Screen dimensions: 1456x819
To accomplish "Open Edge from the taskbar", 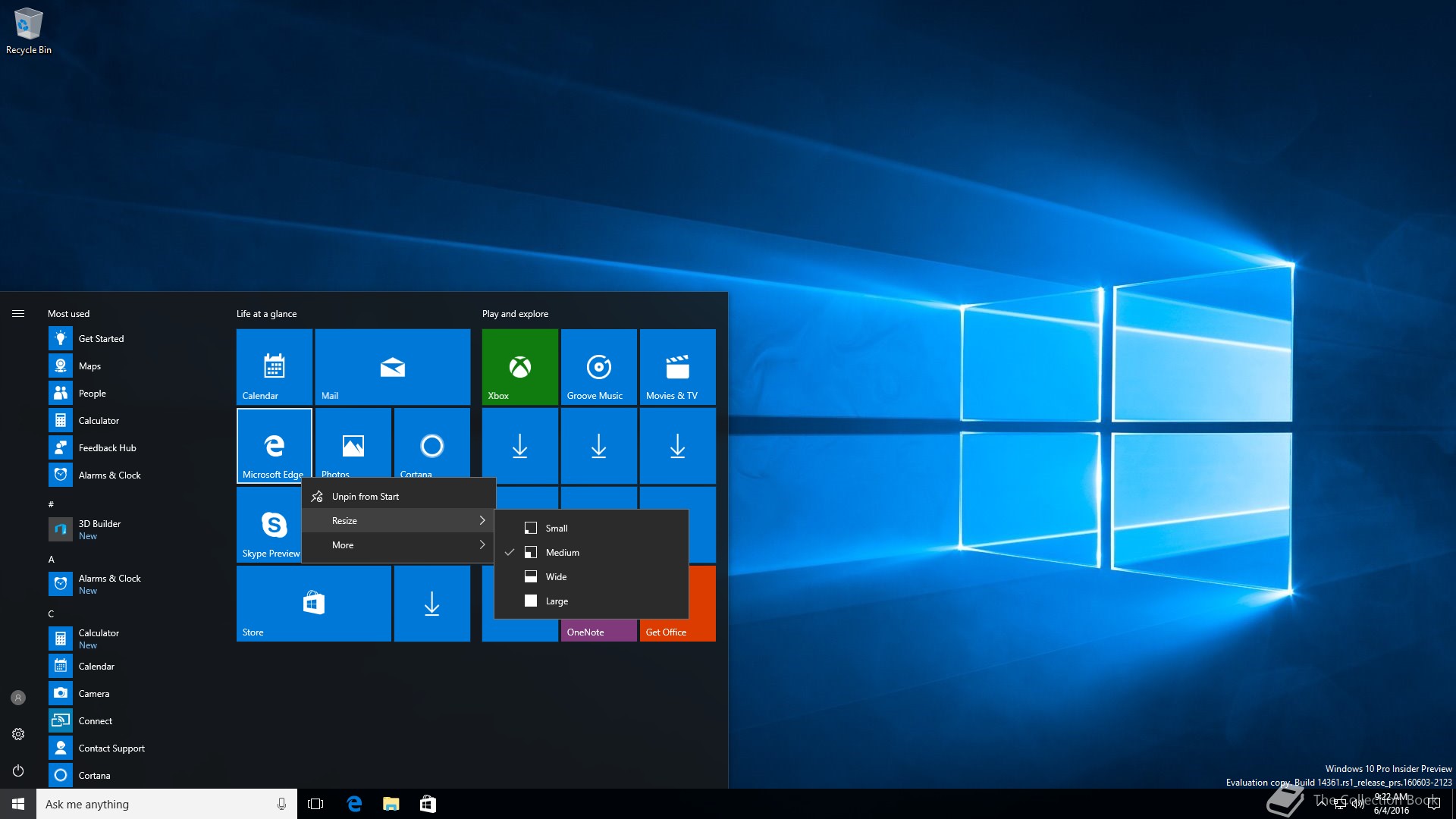I will click(354, 804).
